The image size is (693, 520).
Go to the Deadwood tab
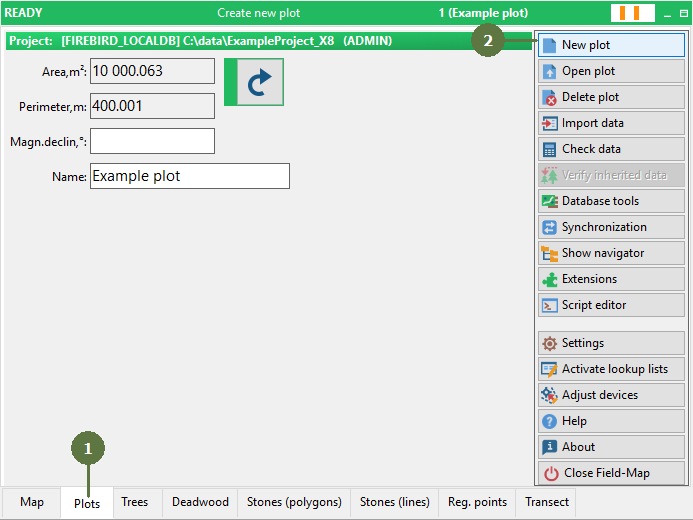tap(200, 502)
